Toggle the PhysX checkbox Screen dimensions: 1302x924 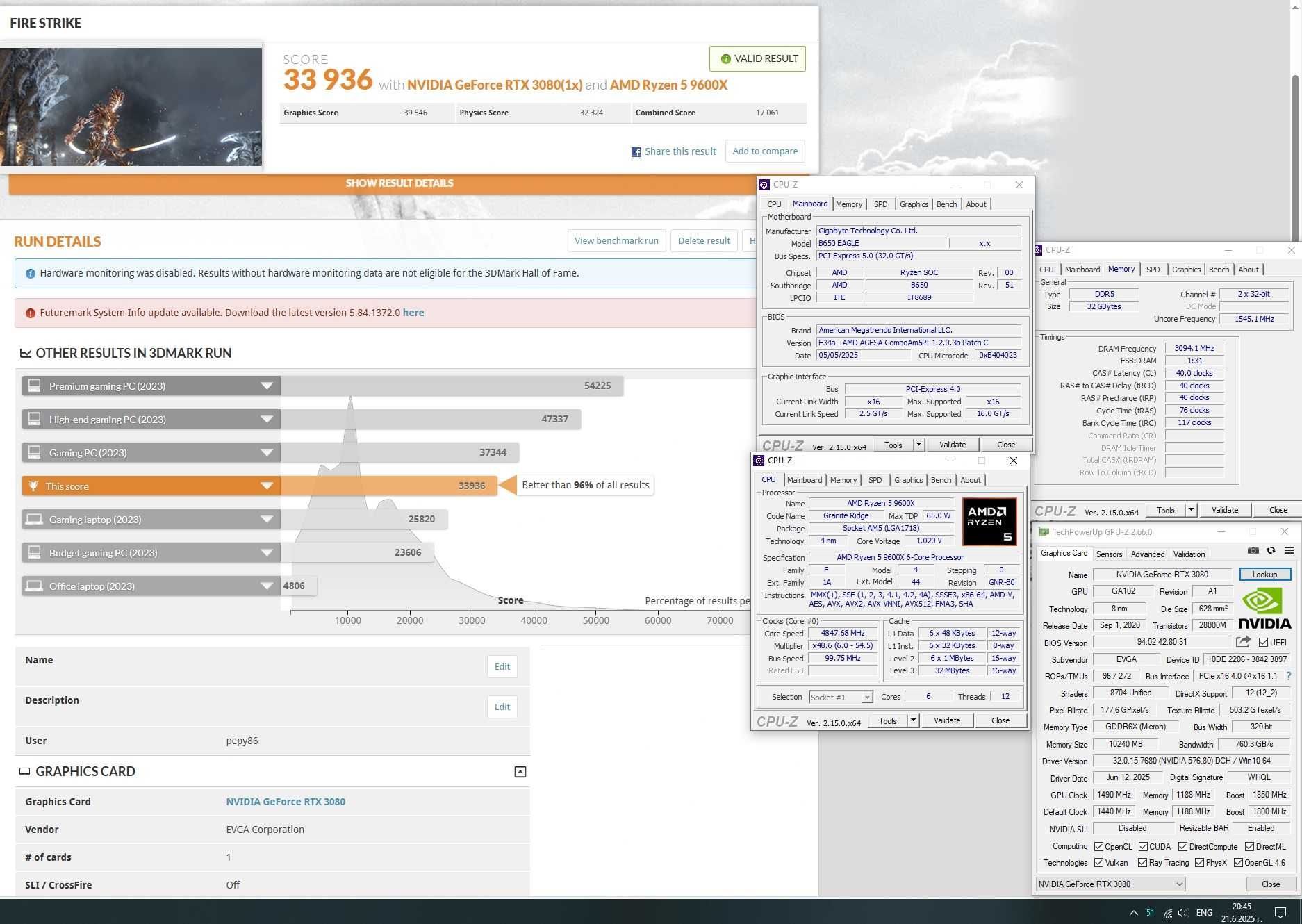[1199, 863]
